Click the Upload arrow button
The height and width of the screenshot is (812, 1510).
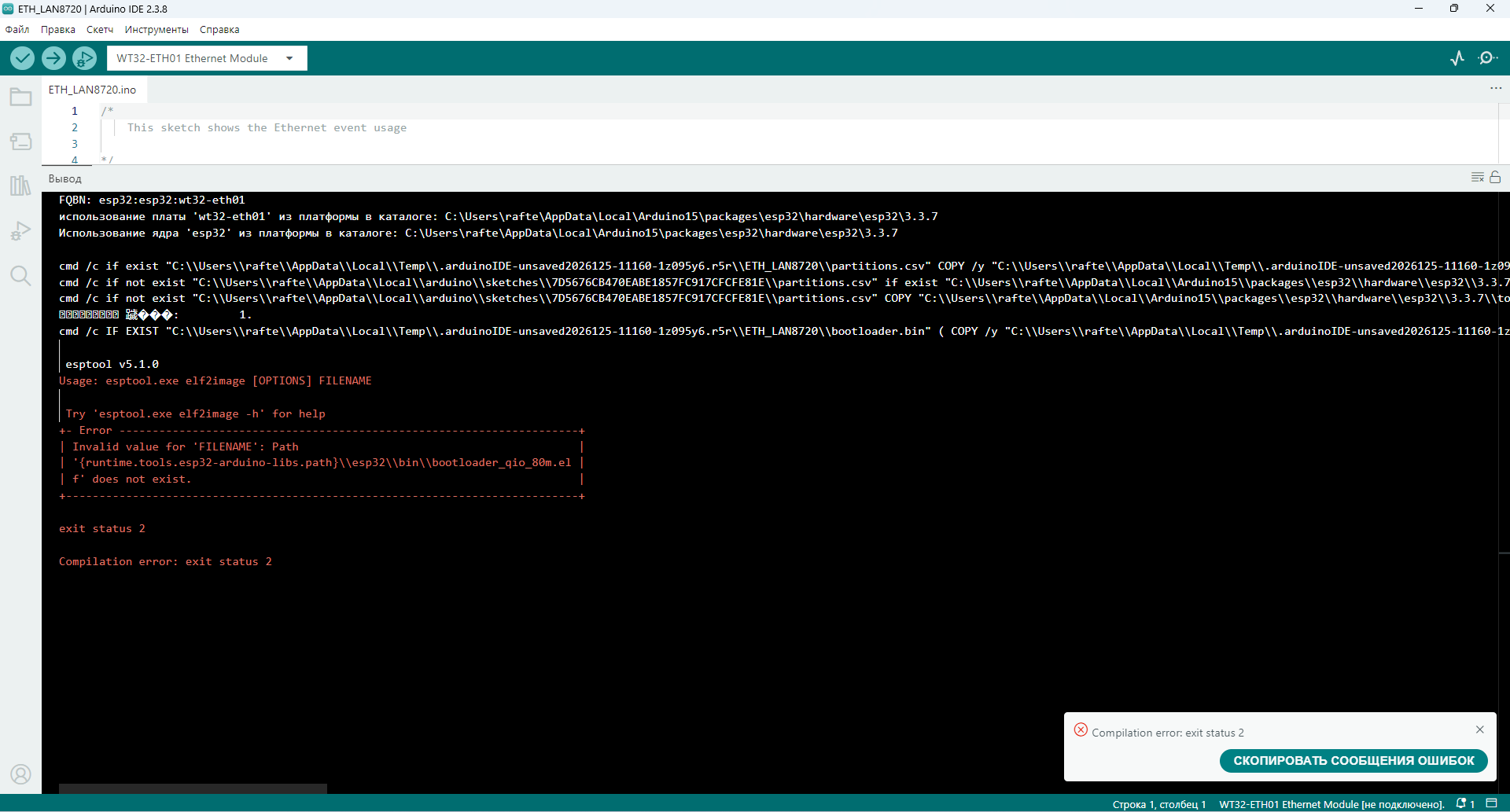[x=53, y=58]
